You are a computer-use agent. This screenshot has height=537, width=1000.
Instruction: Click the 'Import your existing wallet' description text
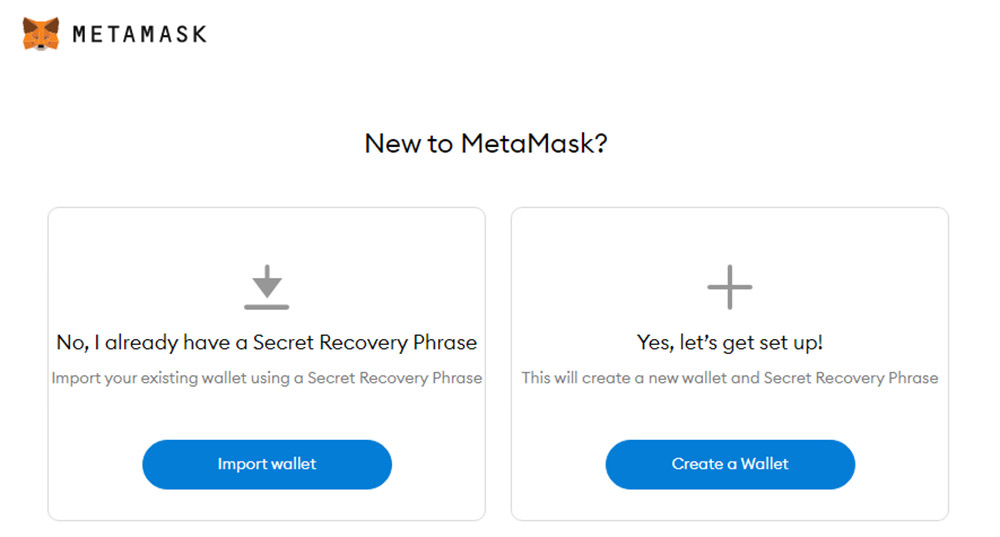pos(267,378)
